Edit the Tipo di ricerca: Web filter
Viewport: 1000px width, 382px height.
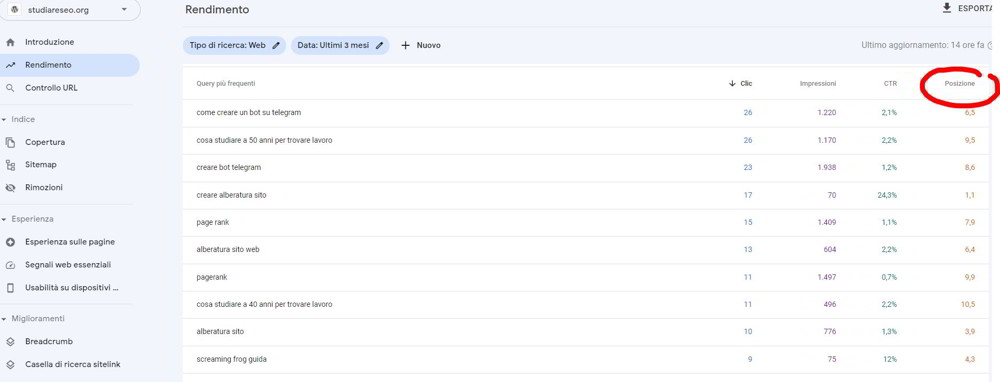click(235, 45)
